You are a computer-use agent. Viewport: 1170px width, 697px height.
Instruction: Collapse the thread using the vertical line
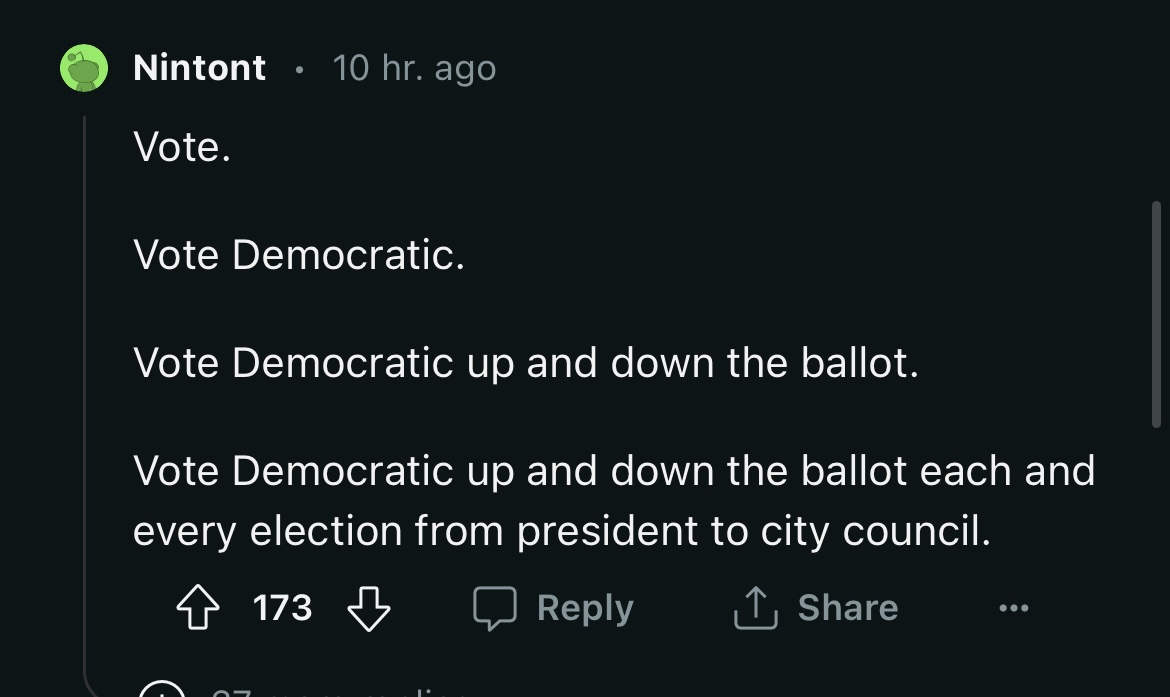[85, 400]
